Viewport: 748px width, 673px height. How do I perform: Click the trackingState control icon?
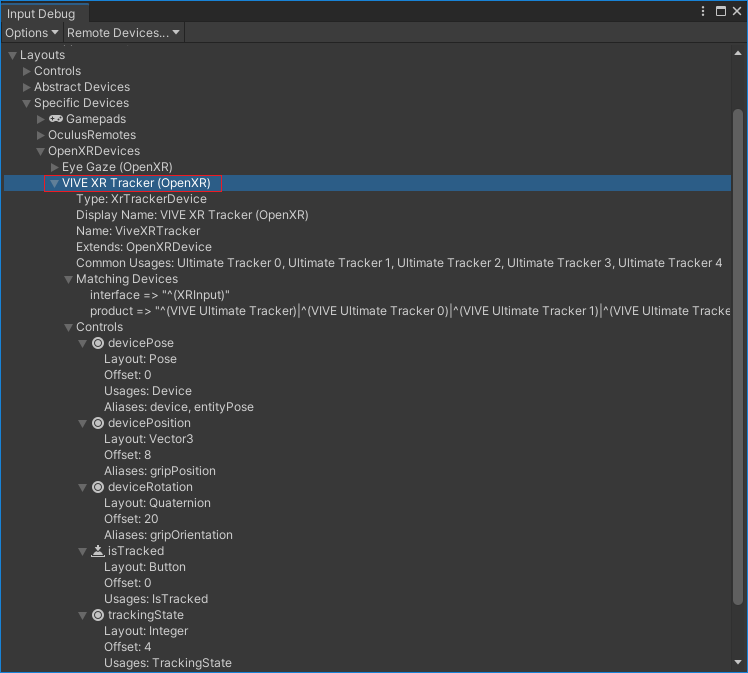click(x=98, y=615)
